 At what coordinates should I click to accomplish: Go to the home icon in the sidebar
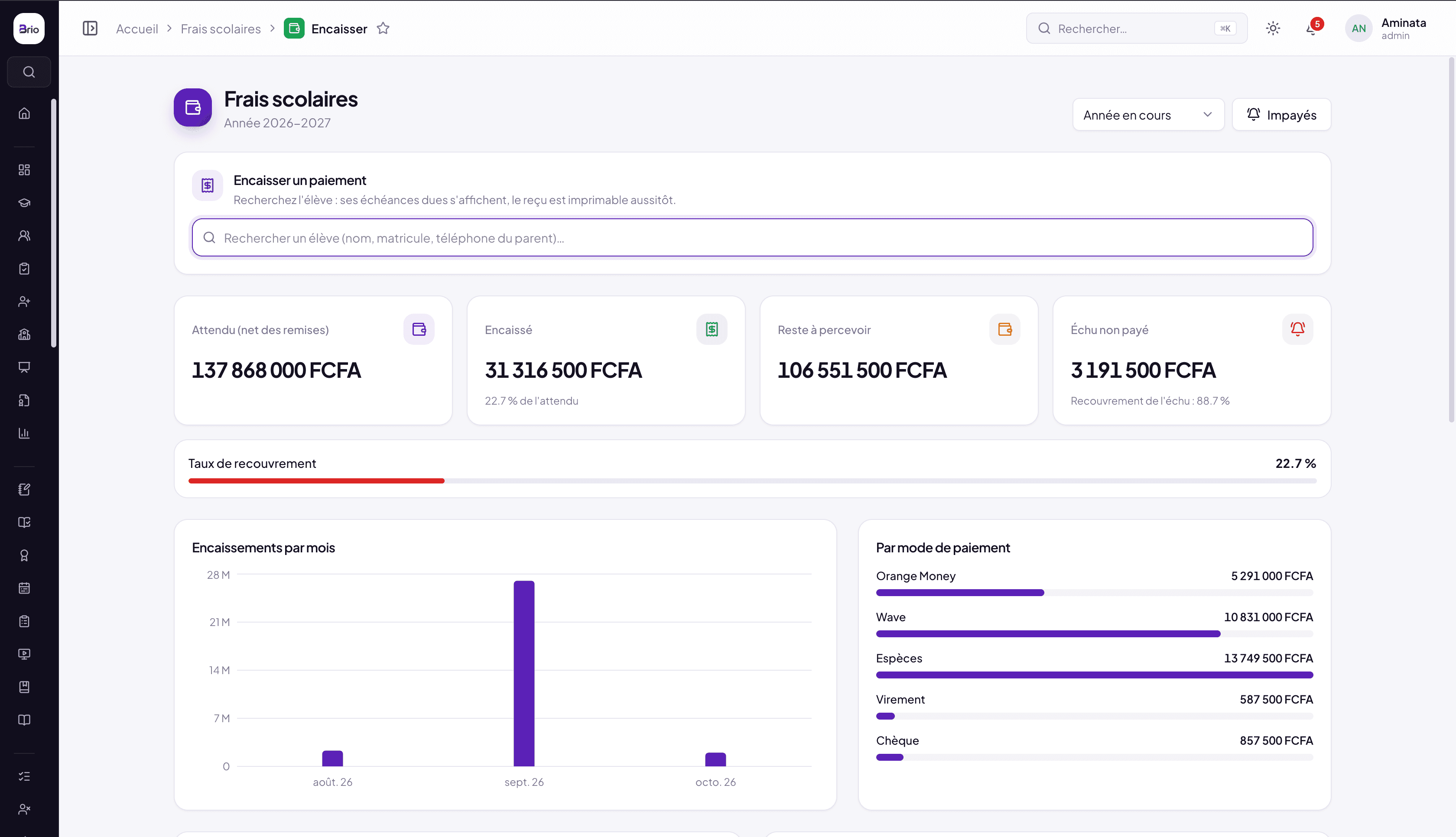pyautogui.click(x=24, y=113)
